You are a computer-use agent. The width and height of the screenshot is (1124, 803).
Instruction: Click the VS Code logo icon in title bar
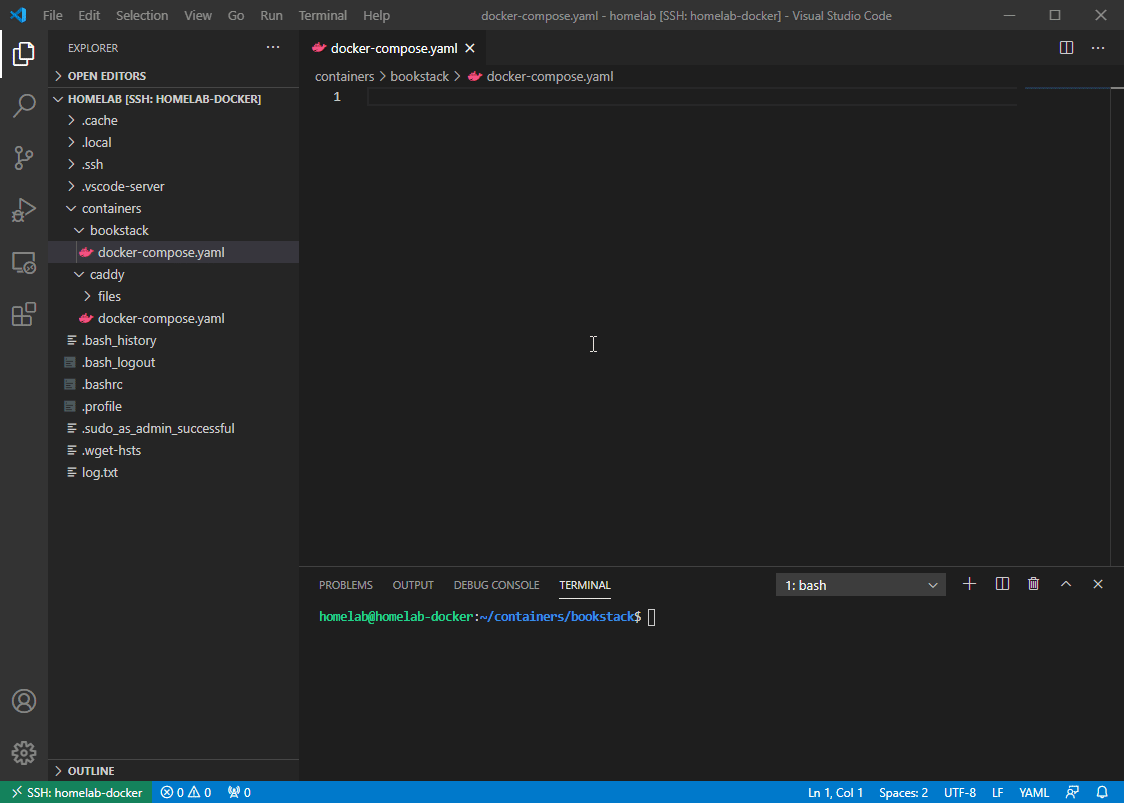coord(18,15)
